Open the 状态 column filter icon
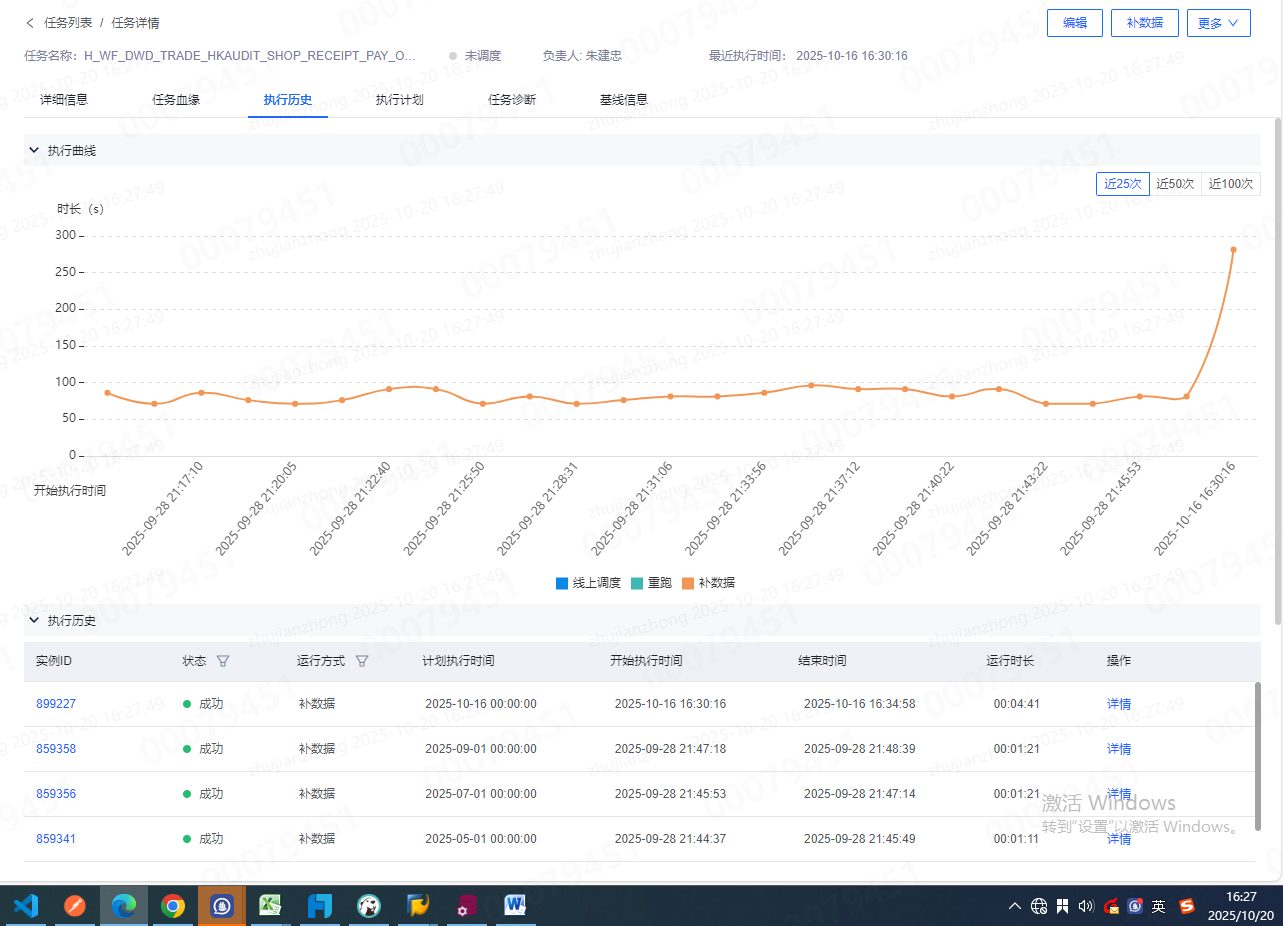Viewport: 1283px width, 926px height. [x=223, y=661]
